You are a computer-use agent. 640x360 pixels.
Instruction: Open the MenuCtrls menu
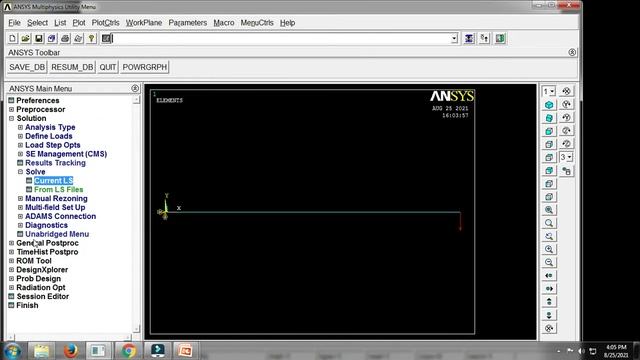click(x=257, y=23)
